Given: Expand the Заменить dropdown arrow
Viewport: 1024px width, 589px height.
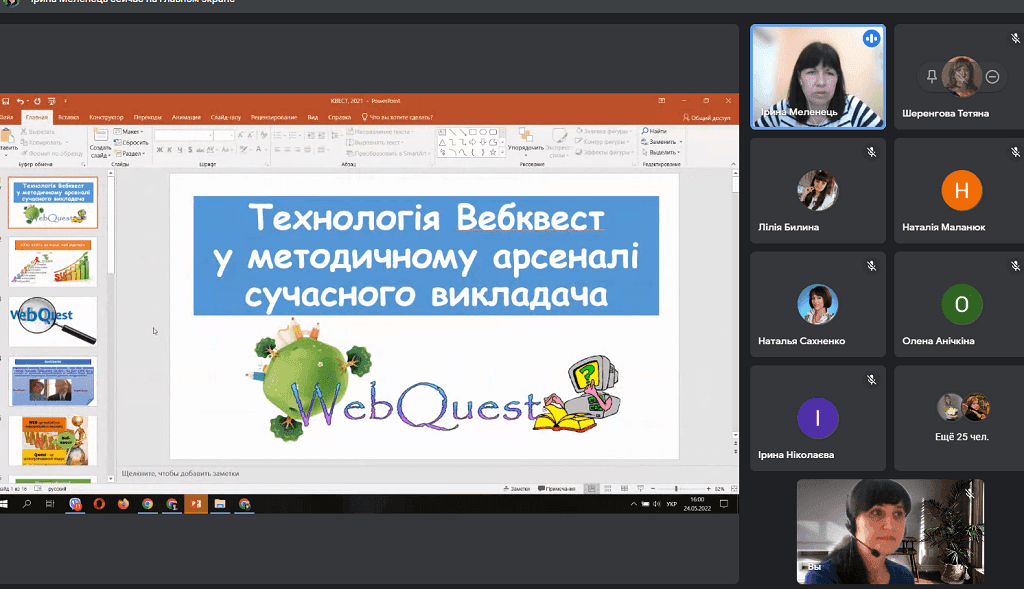Looking at the screenshot, I should tap(680, 142).
